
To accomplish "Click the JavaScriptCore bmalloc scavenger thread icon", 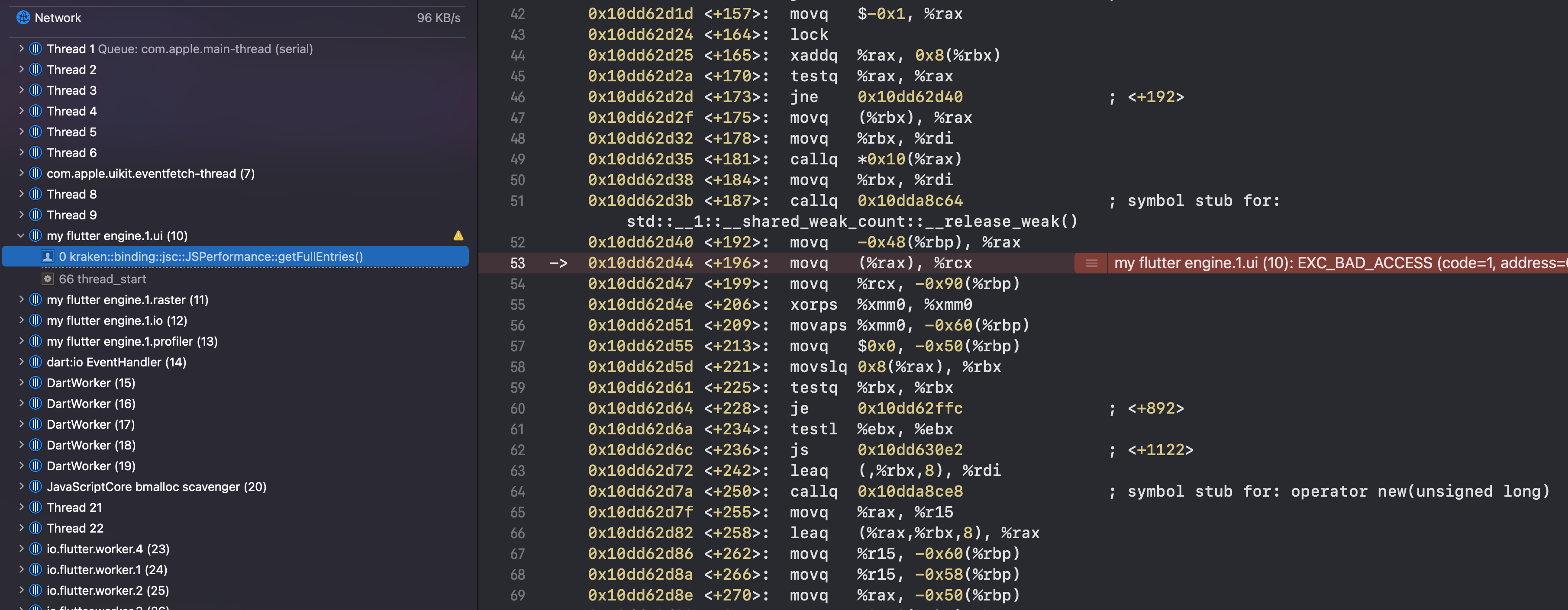I will [x=35, y=487].
